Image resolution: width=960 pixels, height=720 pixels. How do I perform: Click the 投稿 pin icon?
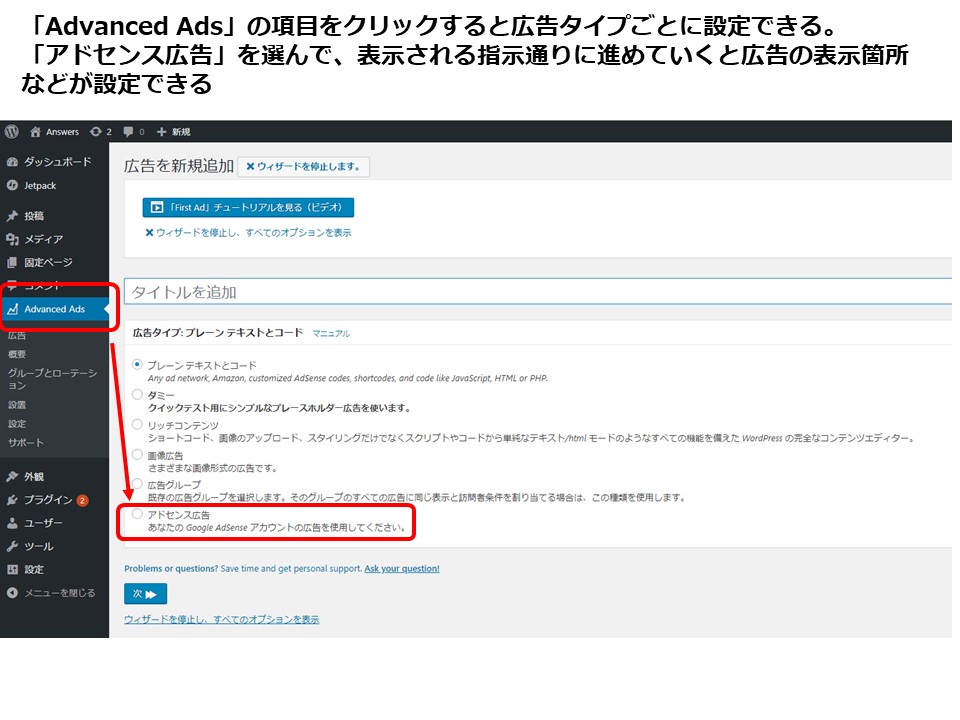[x=12, y=216]
